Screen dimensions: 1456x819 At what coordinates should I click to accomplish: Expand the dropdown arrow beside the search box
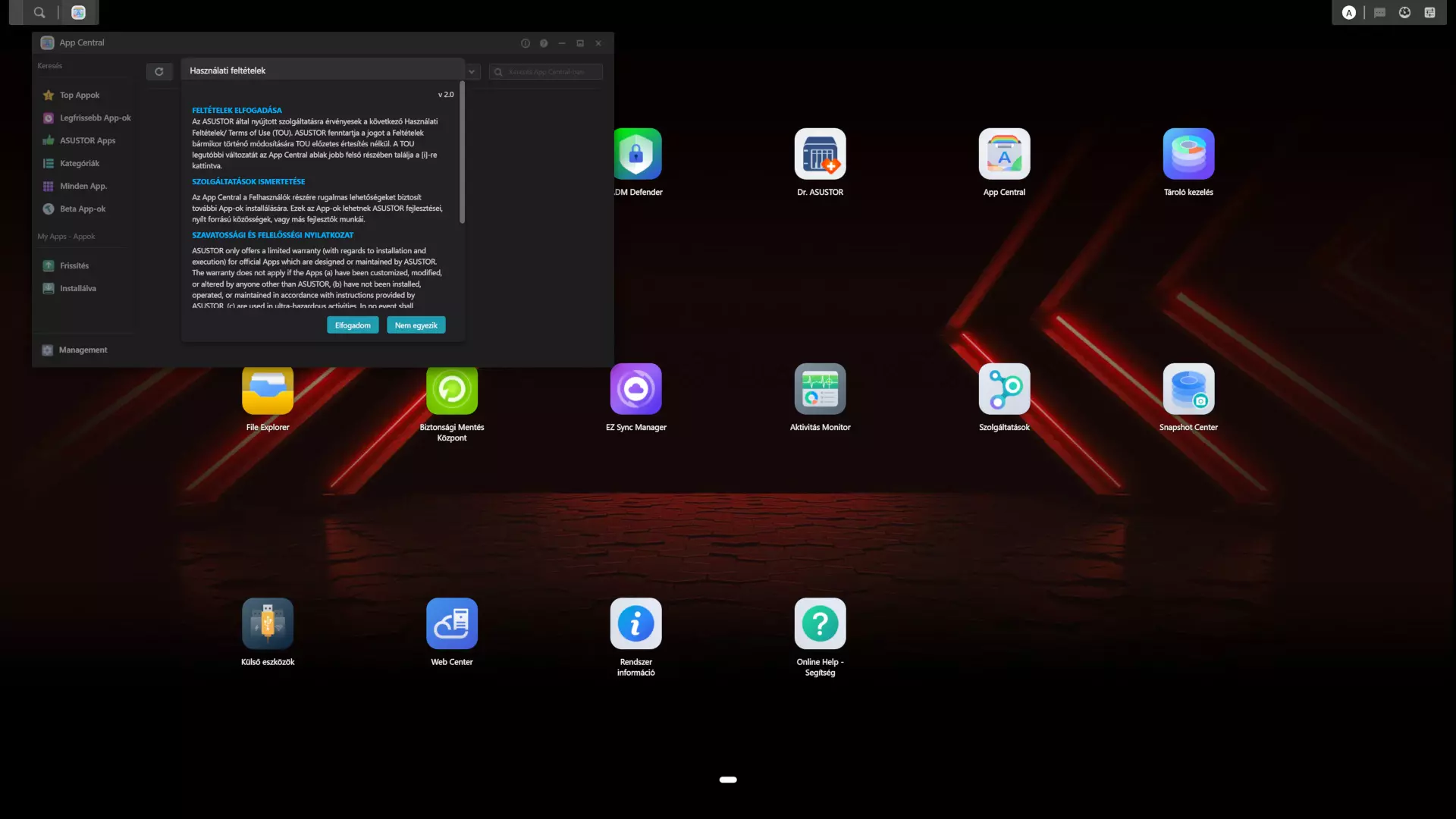tap(472, 72)
